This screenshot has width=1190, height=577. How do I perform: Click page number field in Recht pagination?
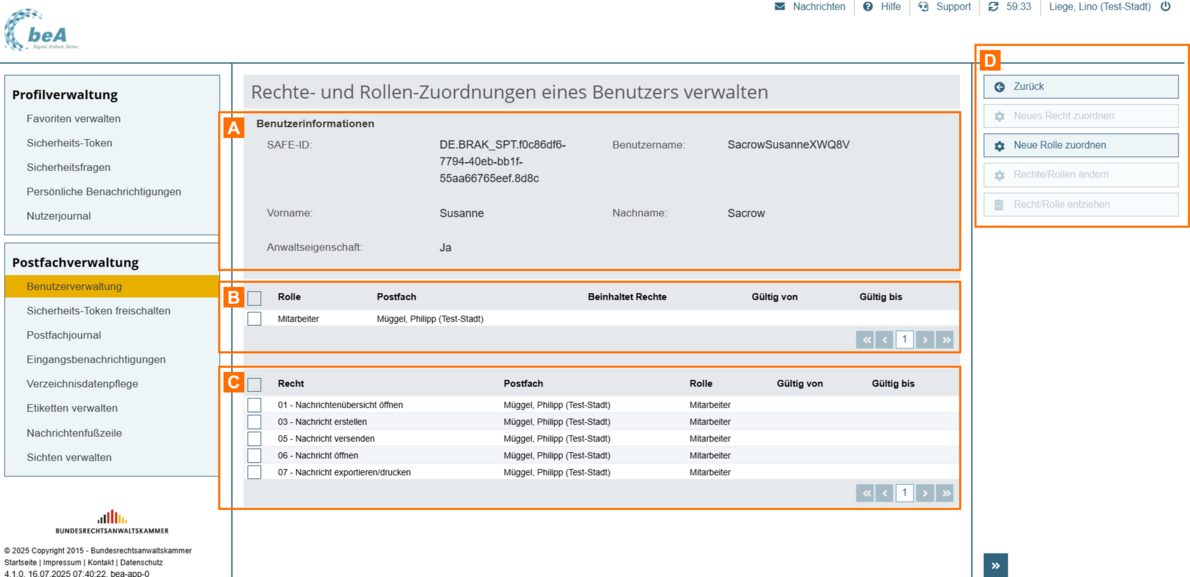click(904, 493)
